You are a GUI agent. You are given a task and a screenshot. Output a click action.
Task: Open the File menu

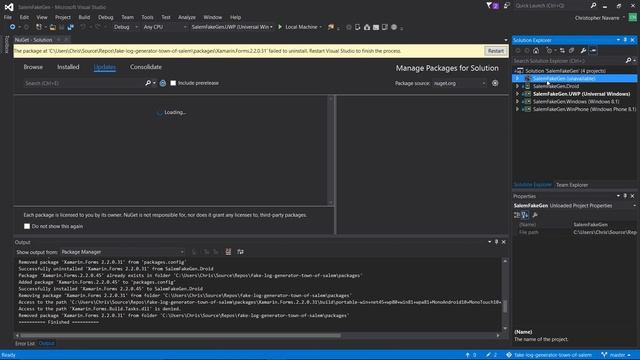(8, 17)
